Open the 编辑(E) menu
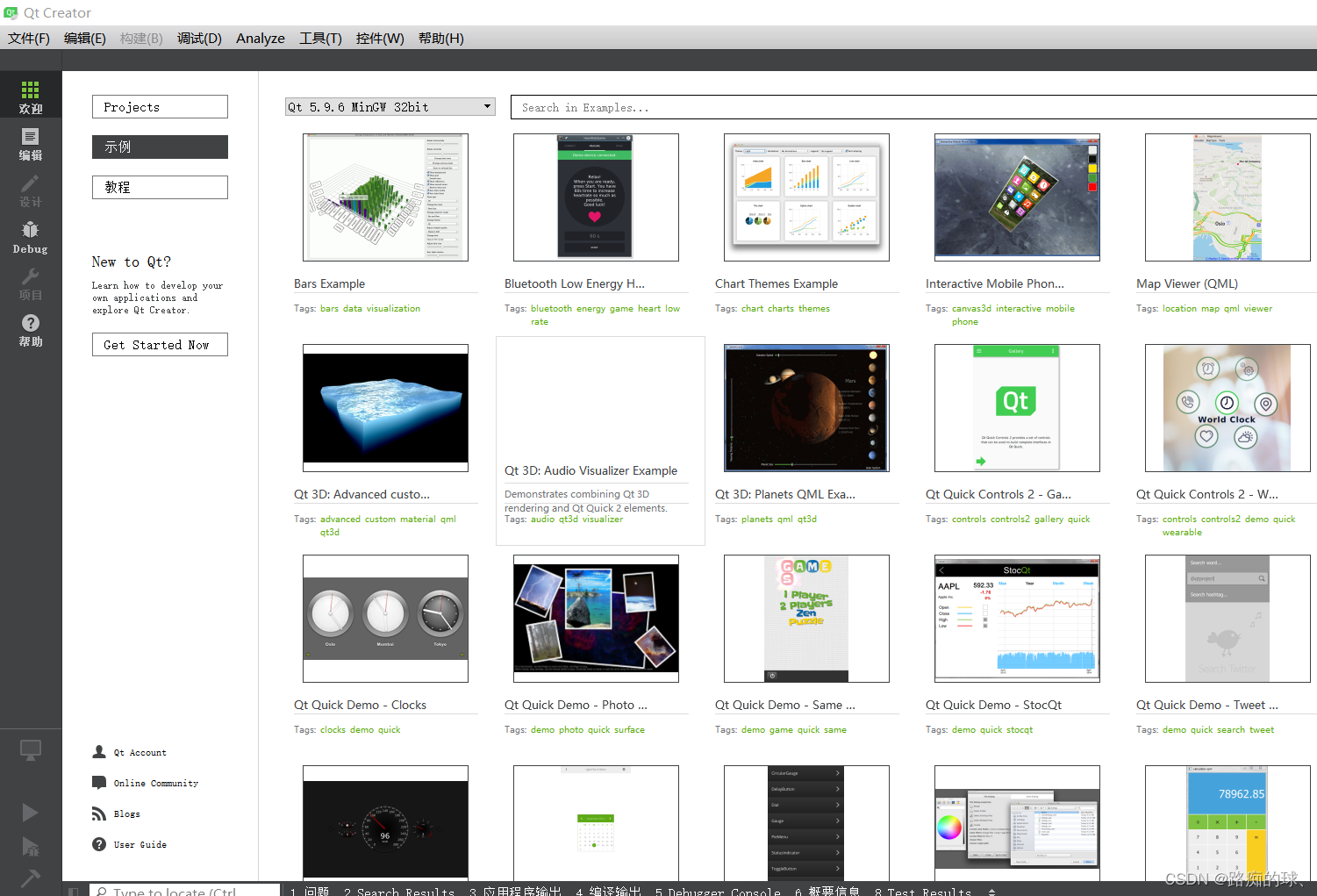Image resolution: width=1317 pixels, height=896 pixels. tap(85, 39)
